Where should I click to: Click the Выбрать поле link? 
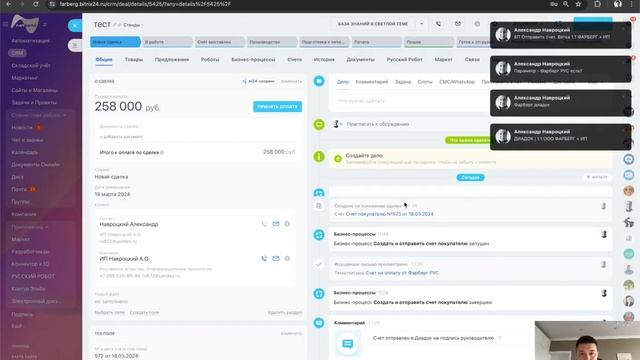click(109, 313)
